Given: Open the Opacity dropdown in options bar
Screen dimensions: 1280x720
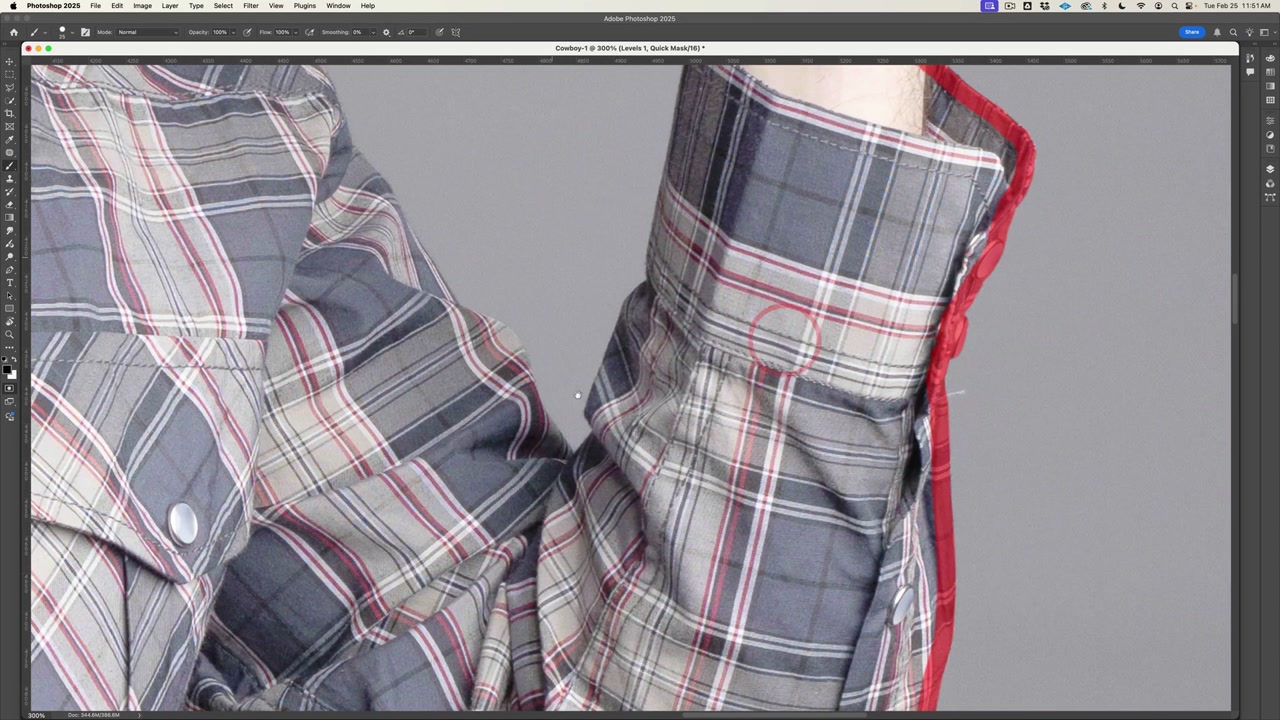Looking at the screenshot, I should [233, 32].
